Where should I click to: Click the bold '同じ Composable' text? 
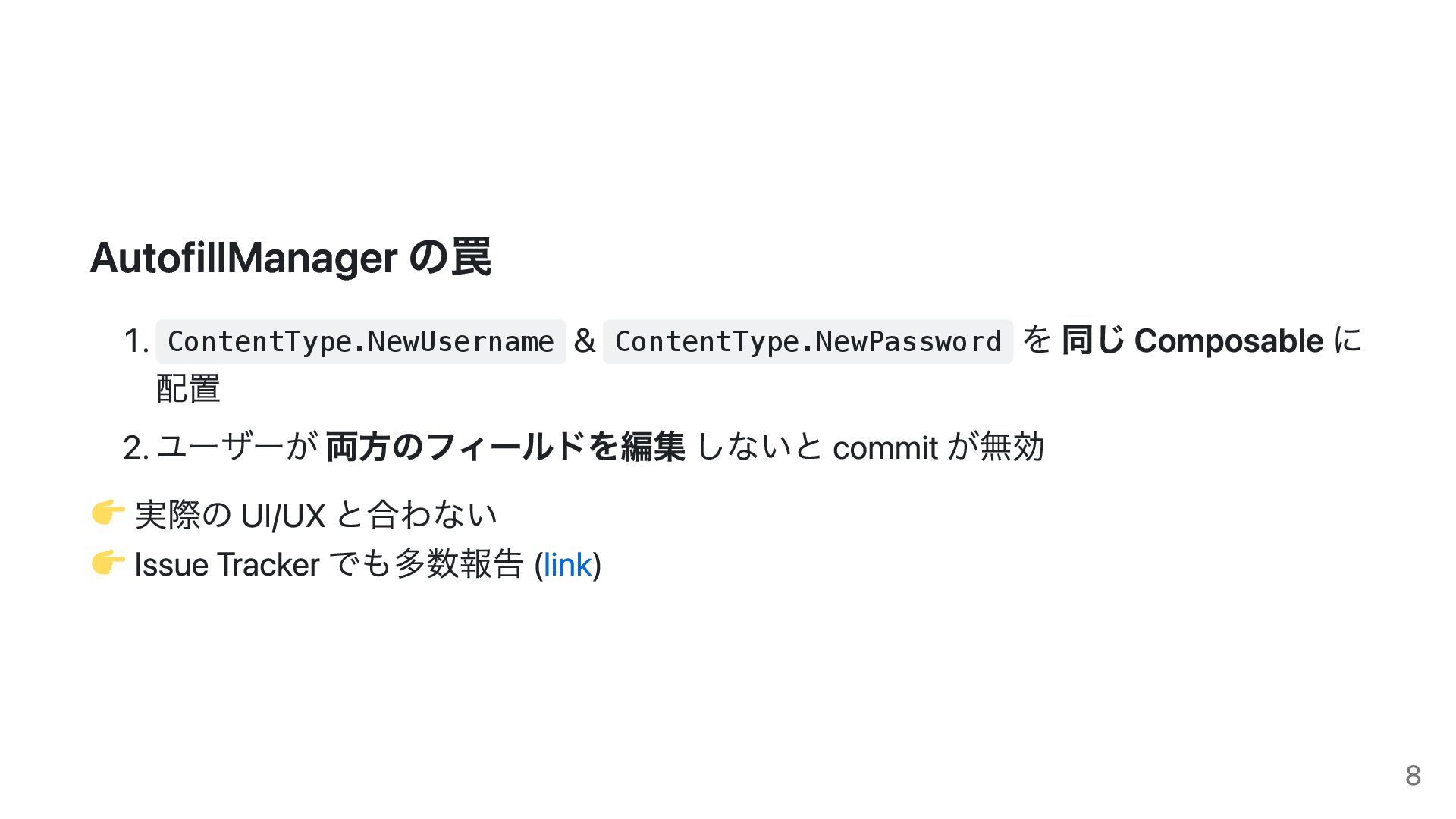1192,340
